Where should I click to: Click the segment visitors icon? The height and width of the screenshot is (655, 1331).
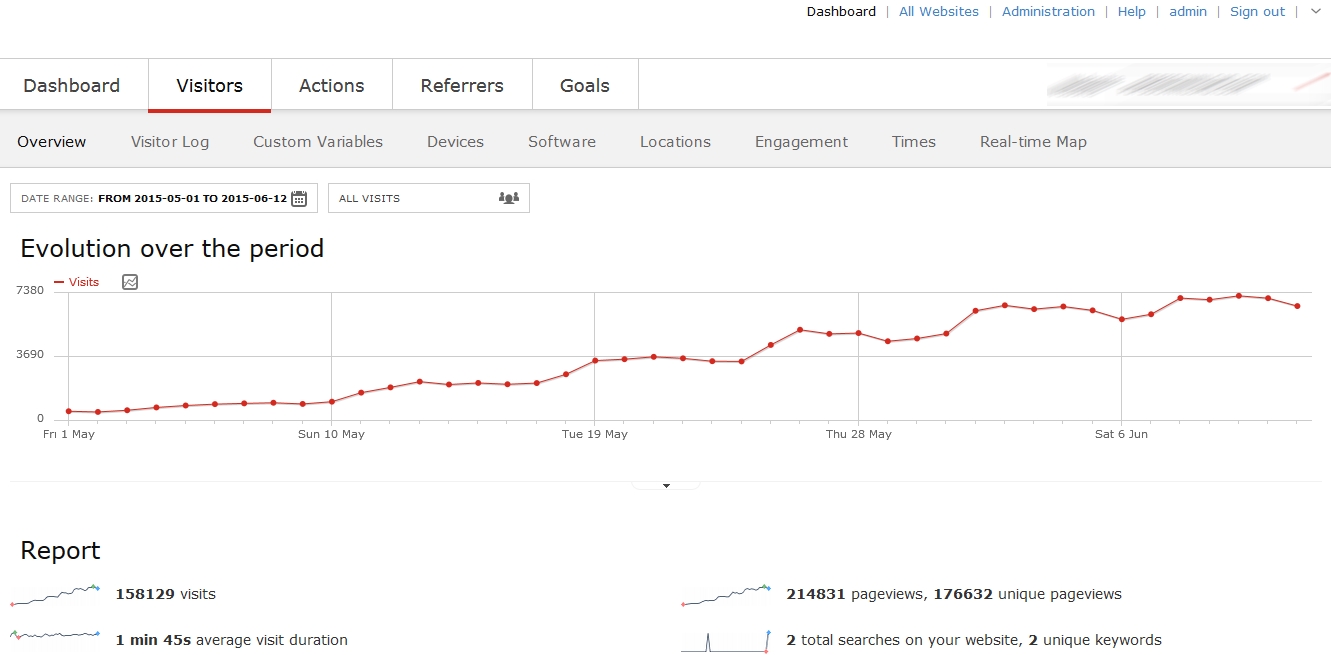pos(509,198)
